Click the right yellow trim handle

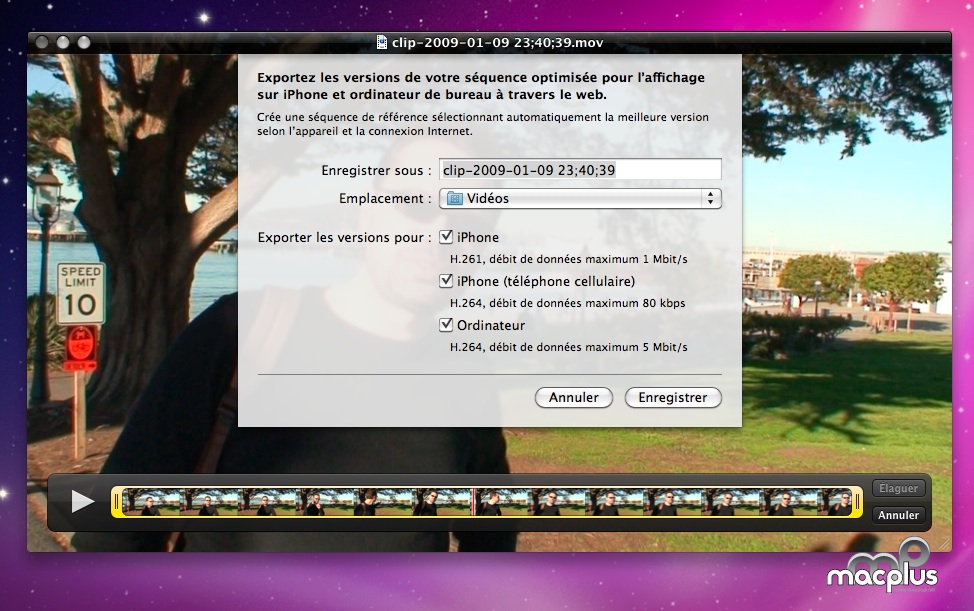click(857, 502)
